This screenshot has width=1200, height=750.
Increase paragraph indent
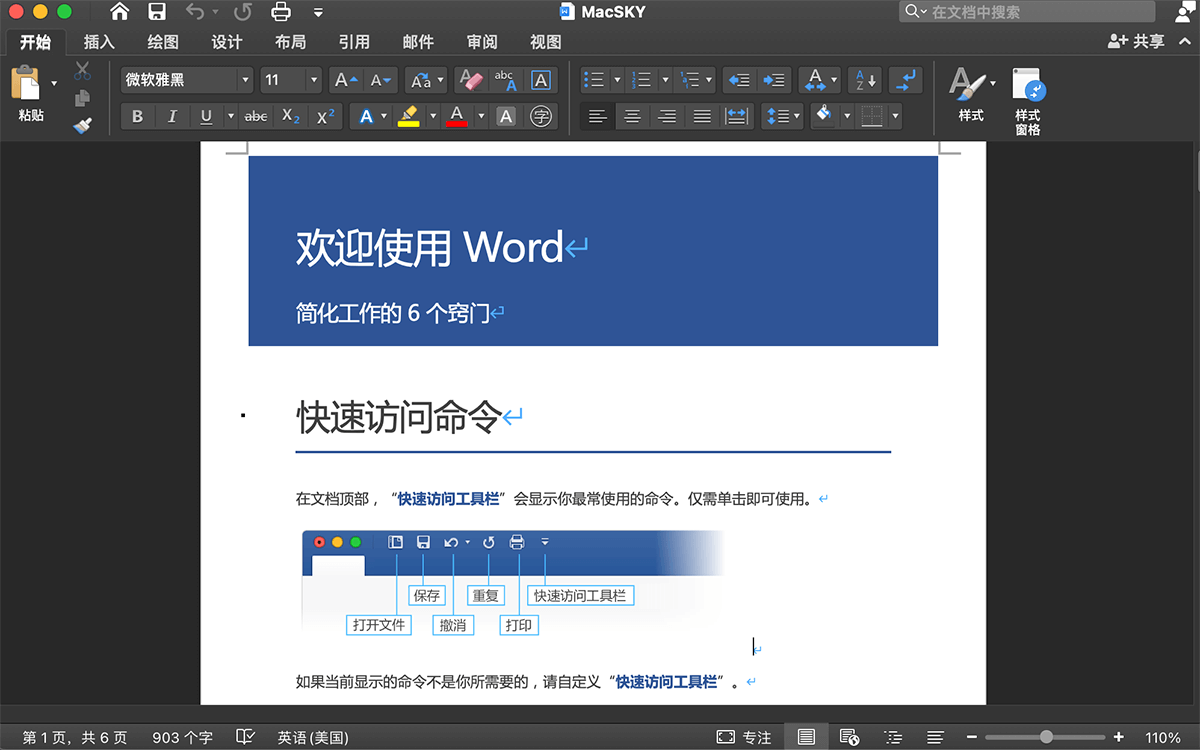[772, 80]
